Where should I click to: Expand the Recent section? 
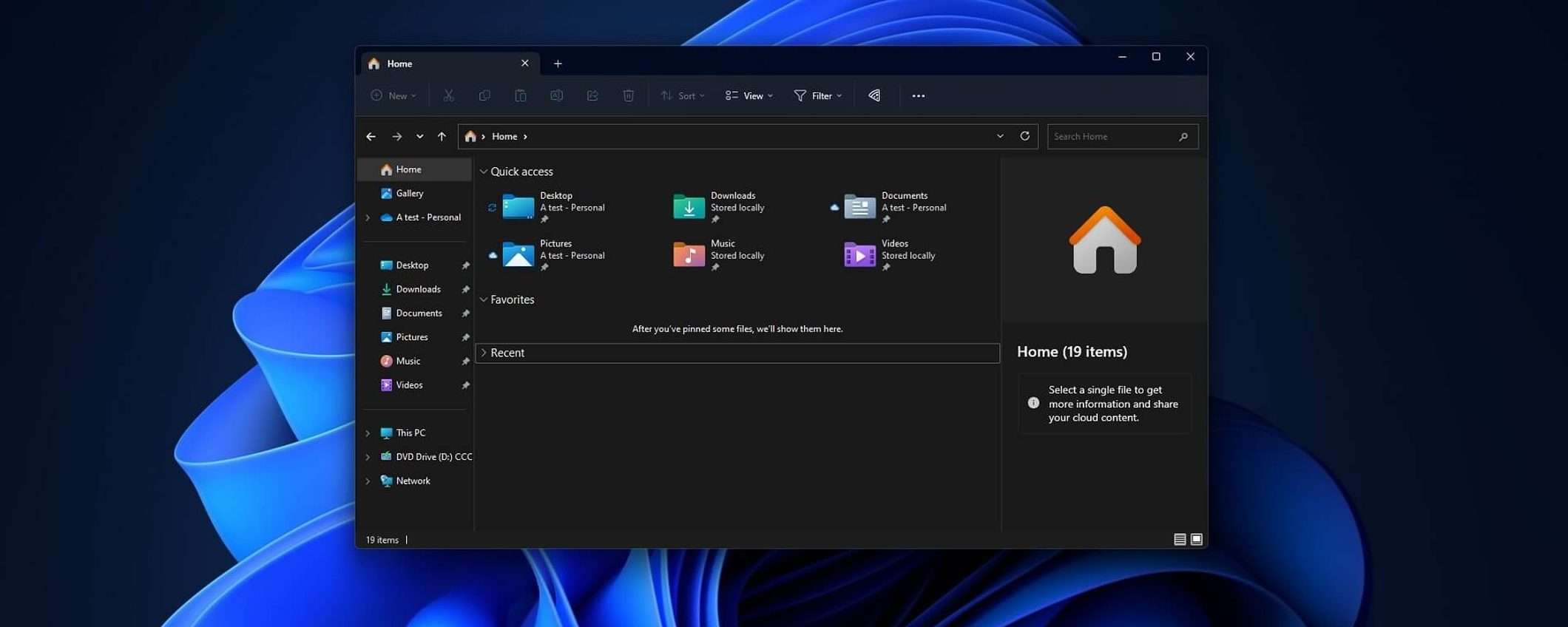pyautogui.click(x=484, y=353)
